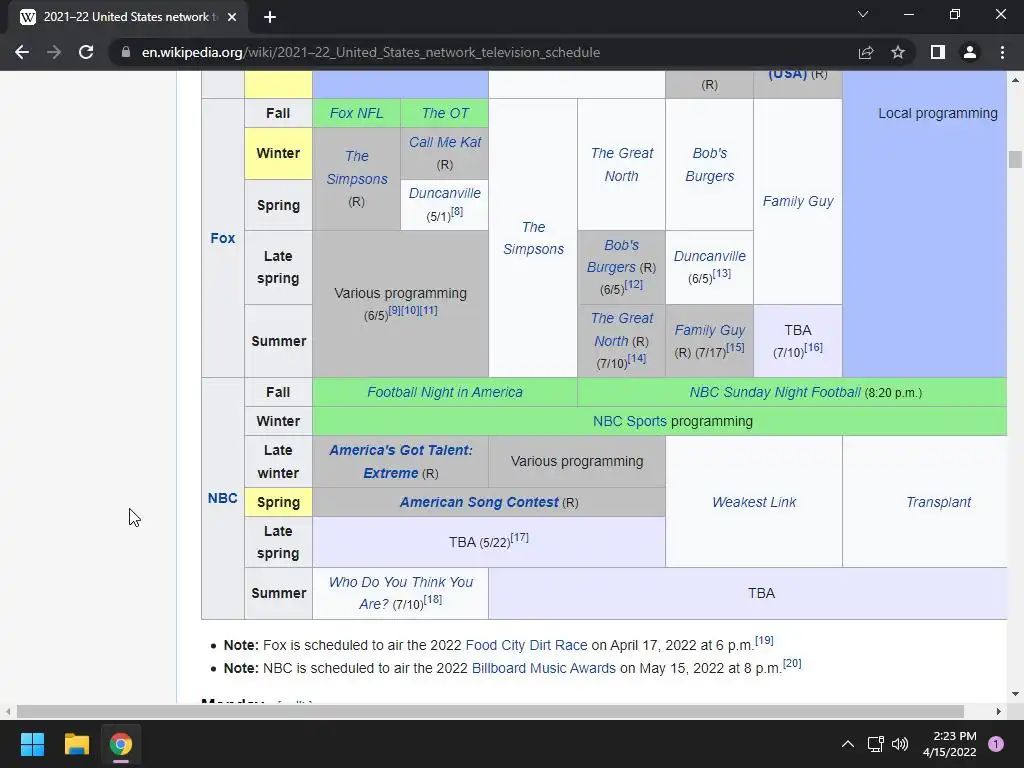Viewport: 1024px width, 768px height.
Task: Open reference 8 citation
Action: click(x=457, y=211)
